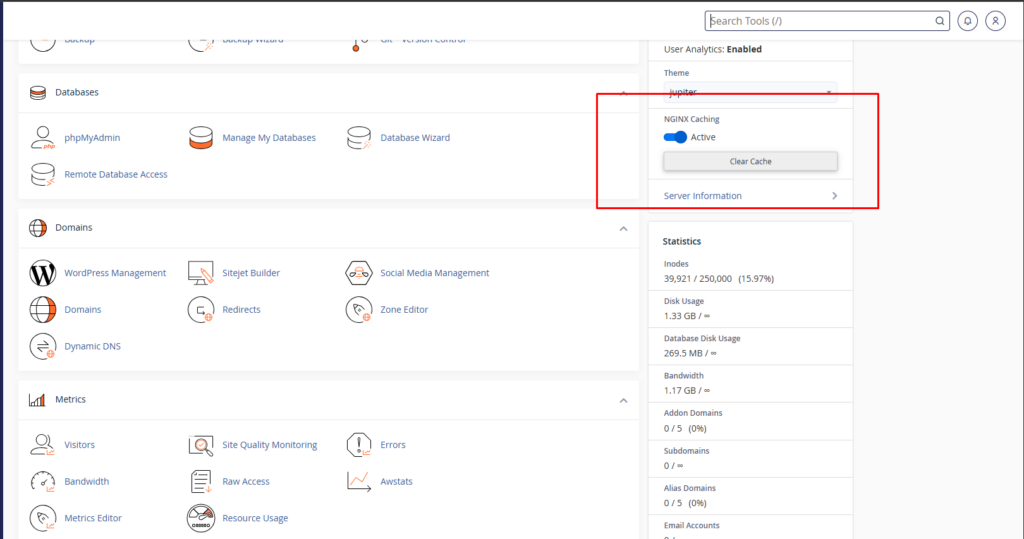This screenshot has width=1024, height=539.
Task: Toggle the NGINX Caching switch
Action: (x=675, y=137)
